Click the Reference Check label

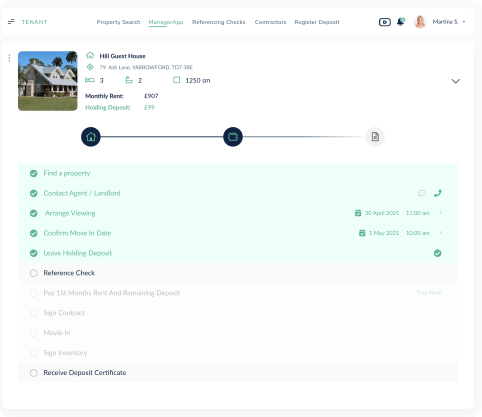click(69, 273)
